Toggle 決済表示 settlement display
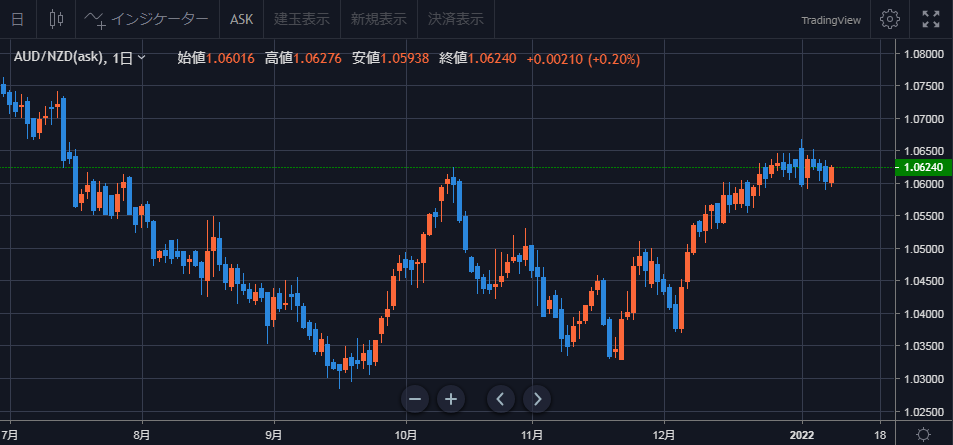953x445 pixels. (x=456, y=19)
